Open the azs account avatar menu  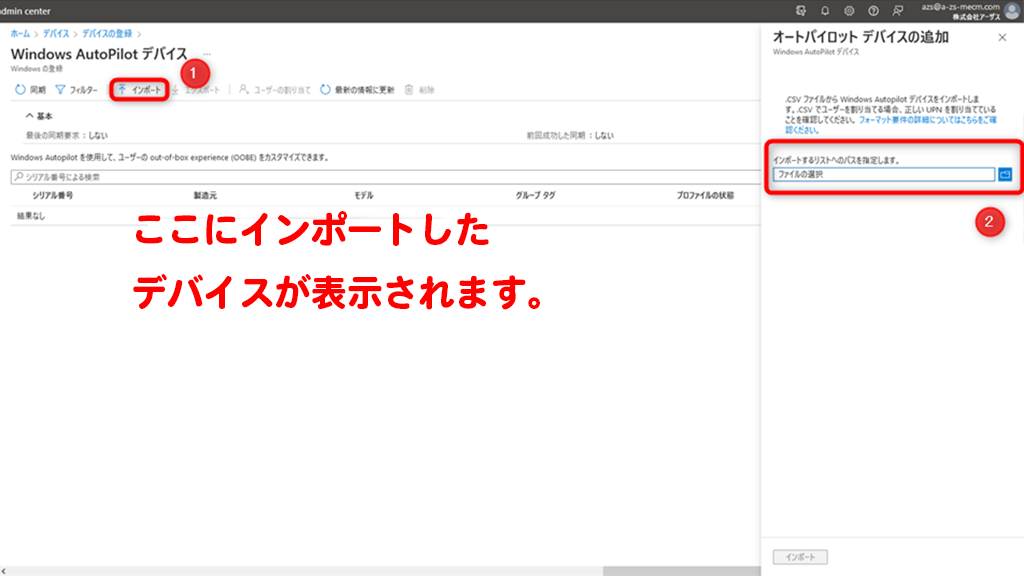pos(1011,9)
